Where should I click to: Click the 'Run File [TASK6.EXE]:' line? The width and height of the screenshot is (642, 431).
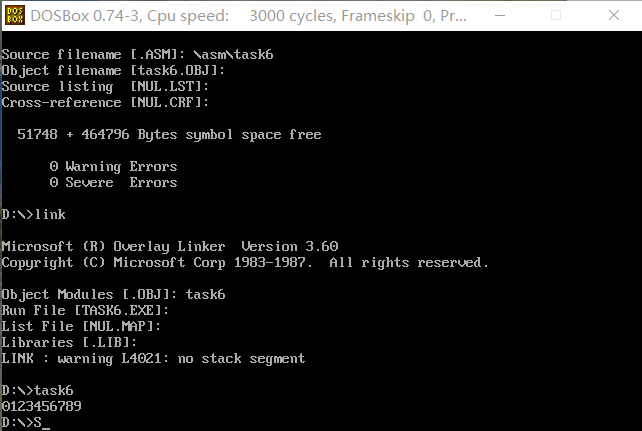(85, 310)
